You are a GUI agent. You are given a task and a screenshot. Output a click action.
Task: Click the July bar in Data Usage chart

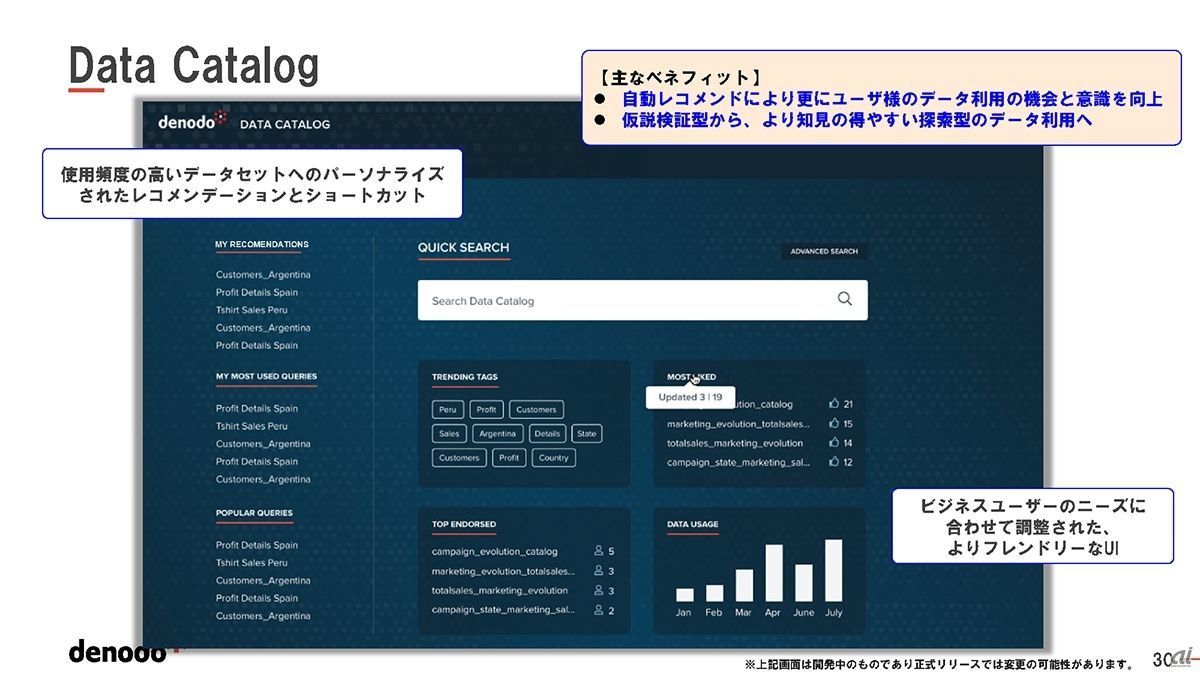click(834, 571)
